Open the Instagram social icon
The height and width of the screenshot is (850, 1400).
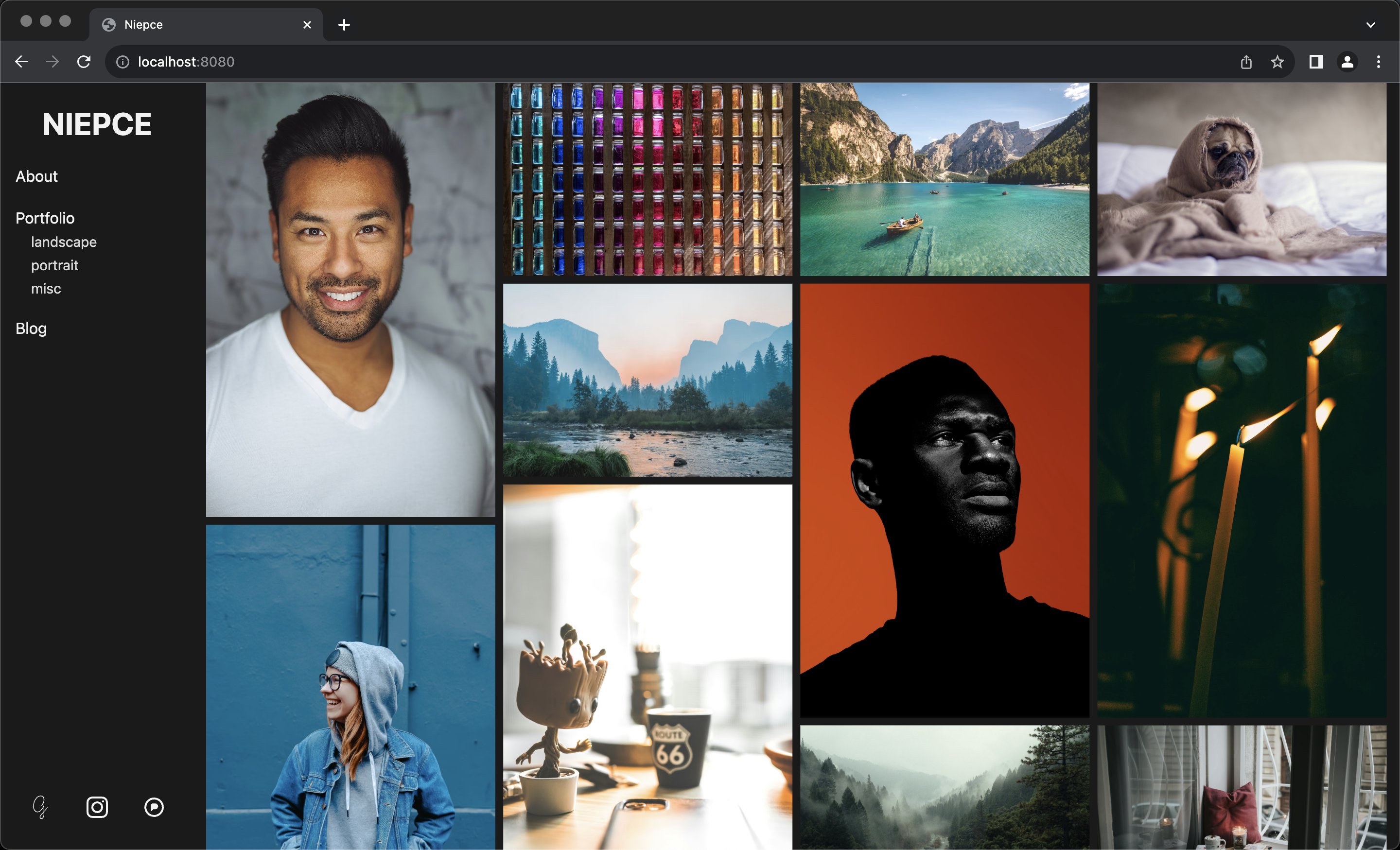tap(97, 807)
